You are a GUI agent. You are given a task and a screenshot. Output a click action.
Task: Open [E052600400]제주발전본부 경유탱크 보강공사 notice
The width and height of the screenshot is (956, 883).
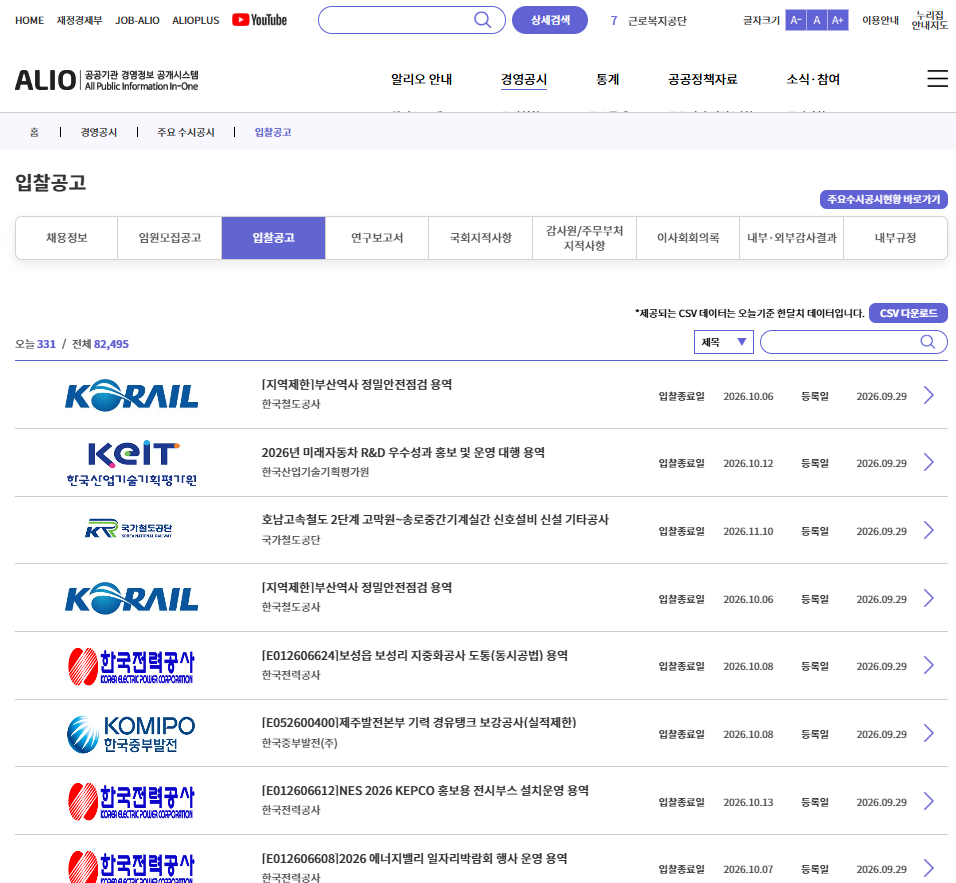tap(419, 723)
